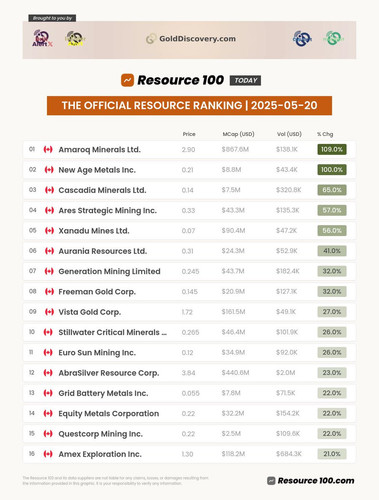Select Stillwater Critical Minerals company name
The height and width of the screenshot is (500, 379).
pyautogui.click(x=113, y=332)
